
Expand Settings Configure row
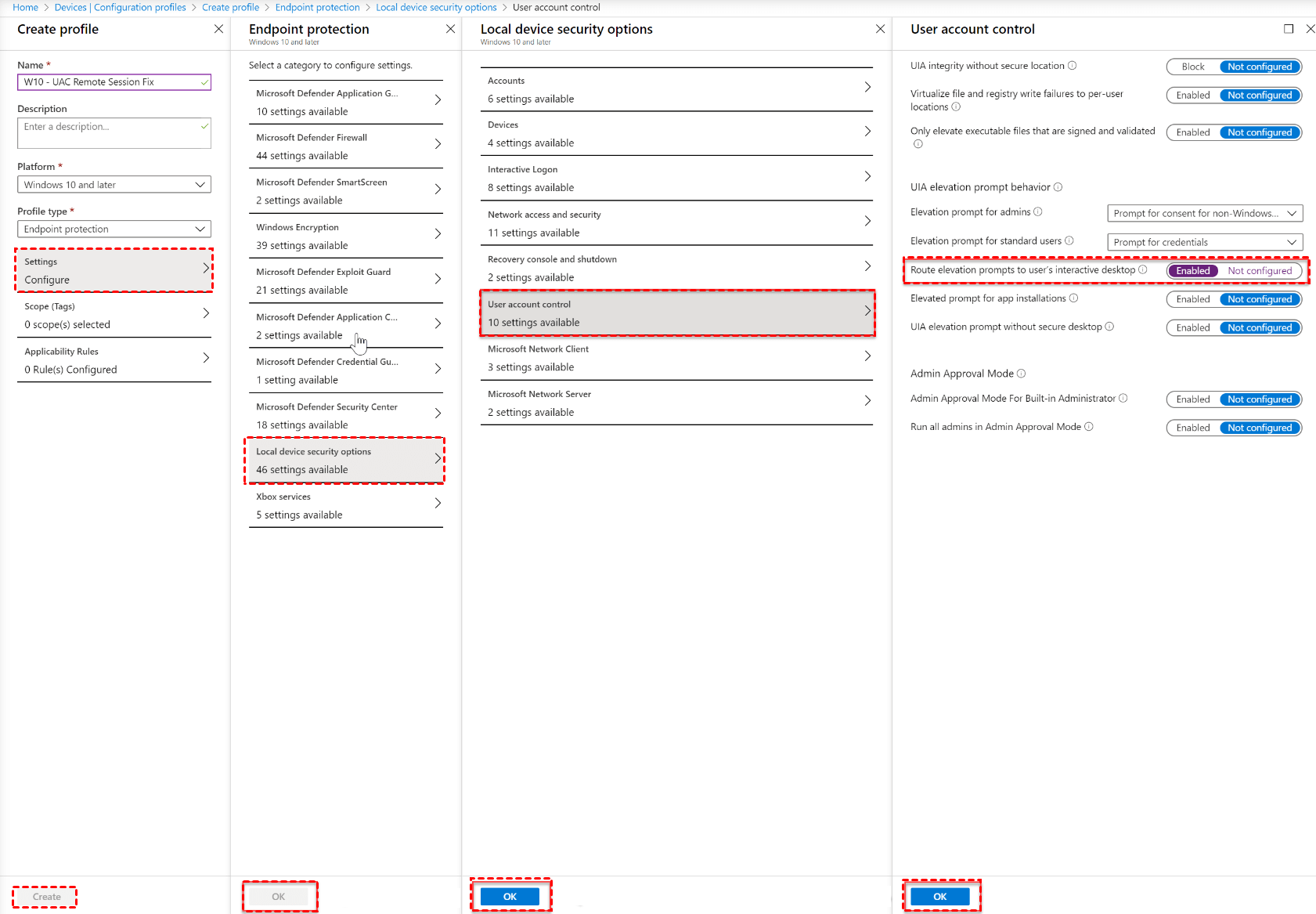(114, 270)
